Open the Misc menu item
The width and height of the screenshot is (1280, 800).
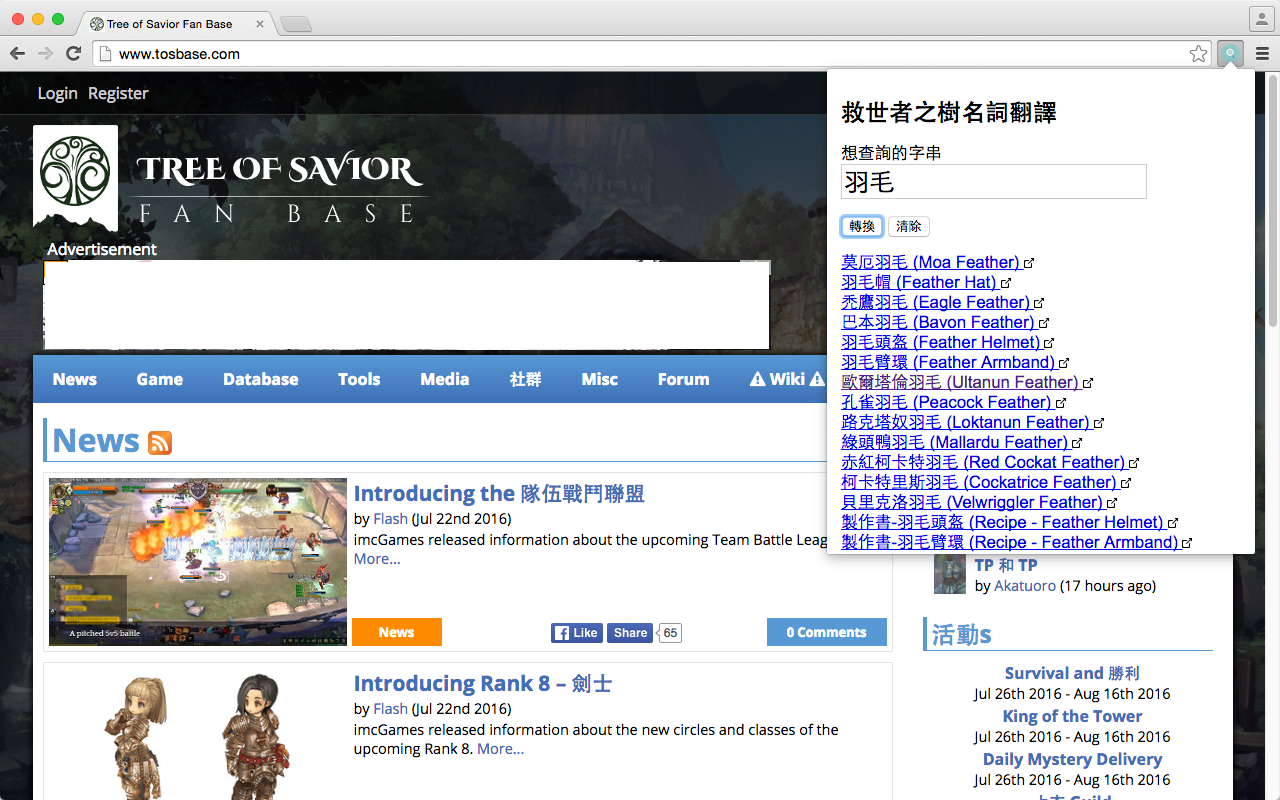tap(600, 379)
